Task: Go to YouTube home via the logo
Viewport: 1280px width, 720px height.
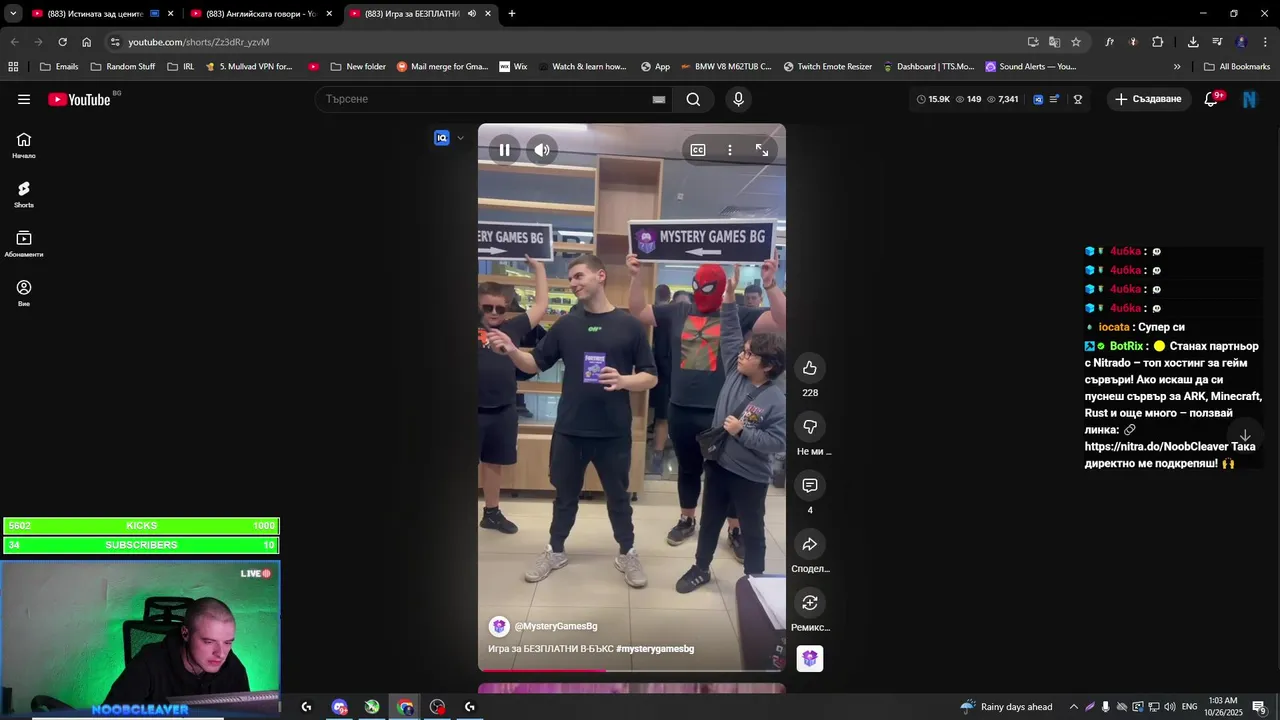Action: (79, 99)
